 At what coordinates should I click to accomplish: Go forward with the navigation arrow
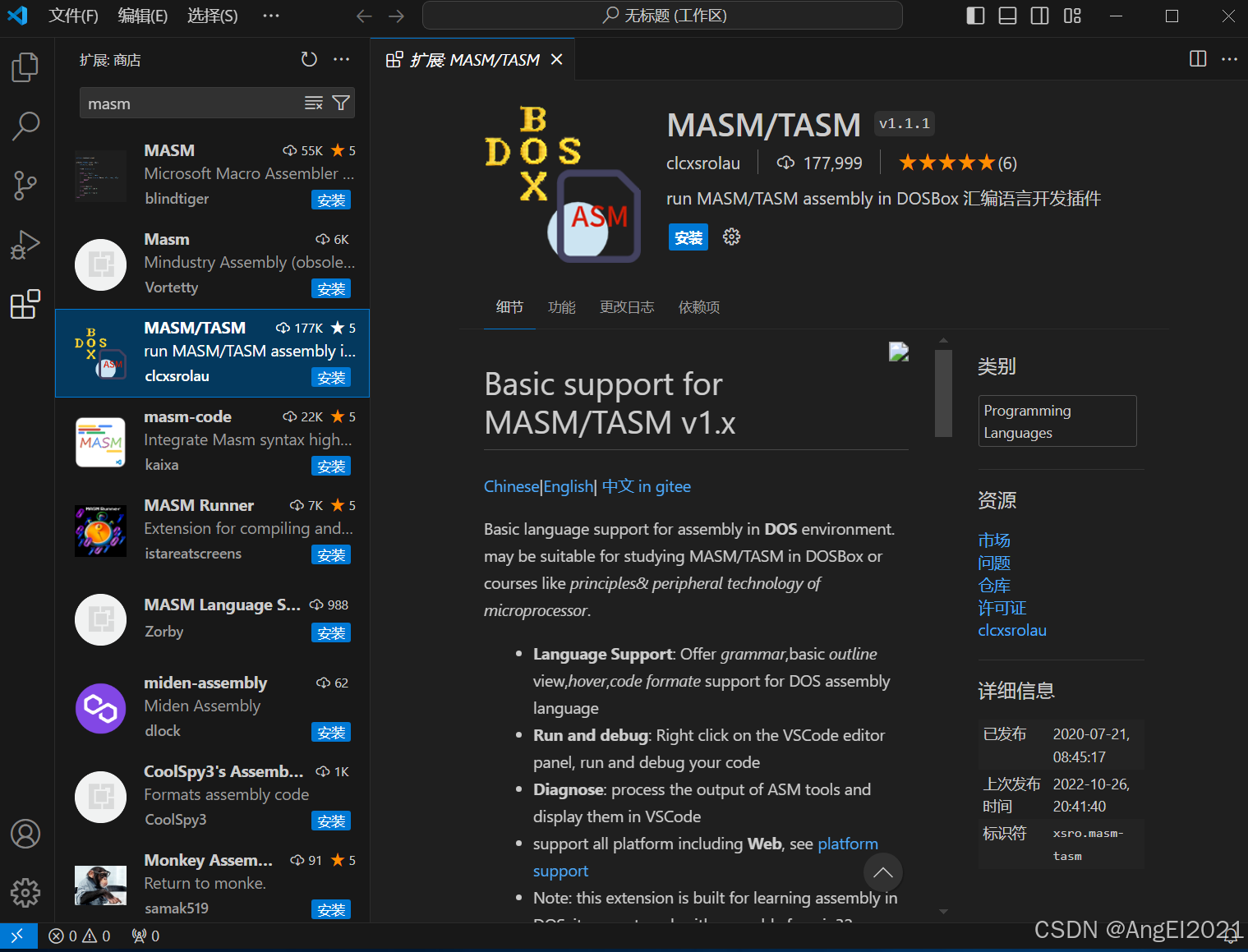[x=396, y=16]
